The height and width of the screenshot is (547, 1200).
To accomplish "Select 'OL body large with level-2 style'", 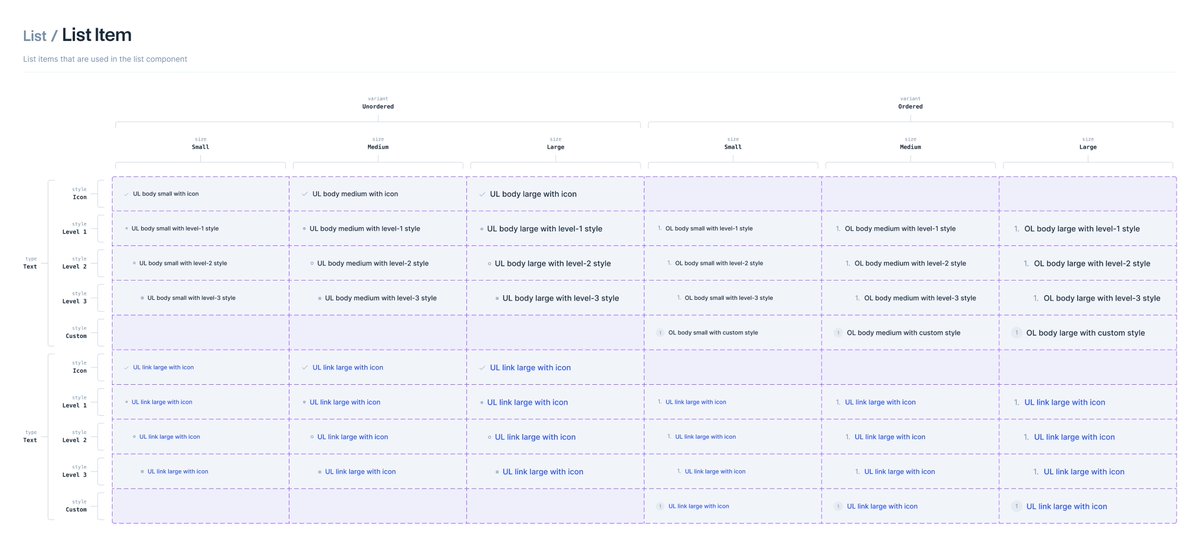I will click(x=1092, y=264).
